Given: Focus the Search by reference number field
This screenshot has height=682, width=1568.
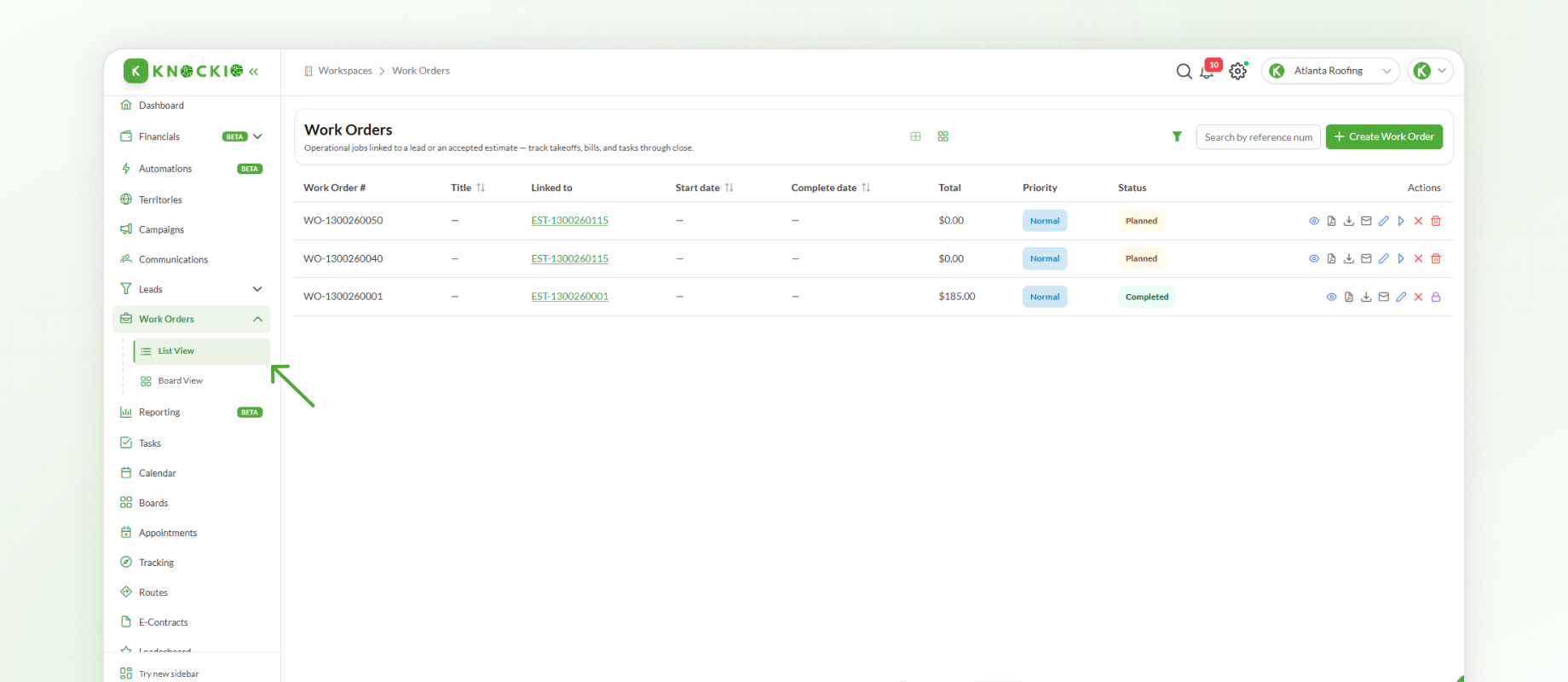Looking at the screenshot, I should (1258, 136).
